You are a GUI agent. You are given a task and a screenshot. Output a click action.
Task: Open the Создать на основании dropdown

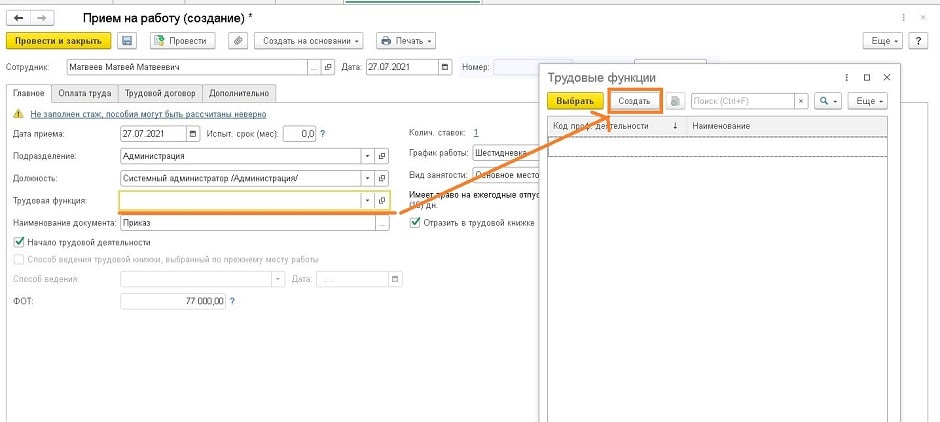click(x=310, y=41)
